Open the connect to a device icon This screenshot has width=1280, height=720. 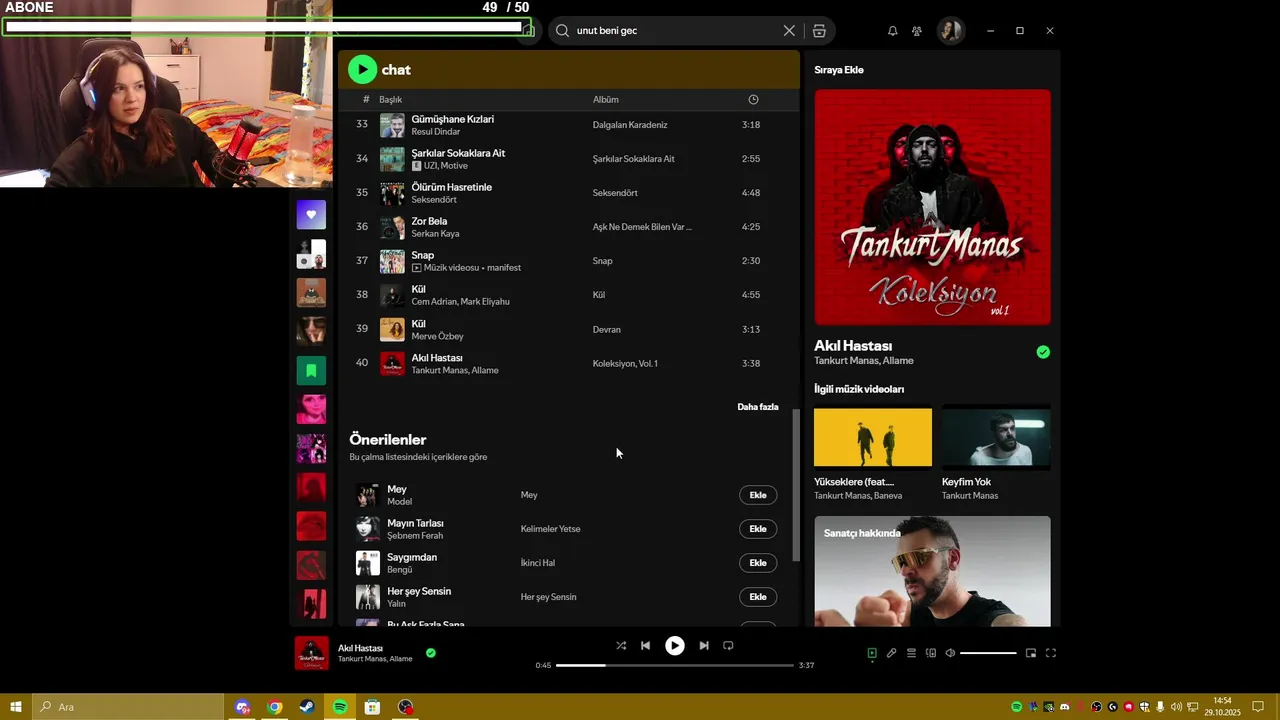click(931, 653)
